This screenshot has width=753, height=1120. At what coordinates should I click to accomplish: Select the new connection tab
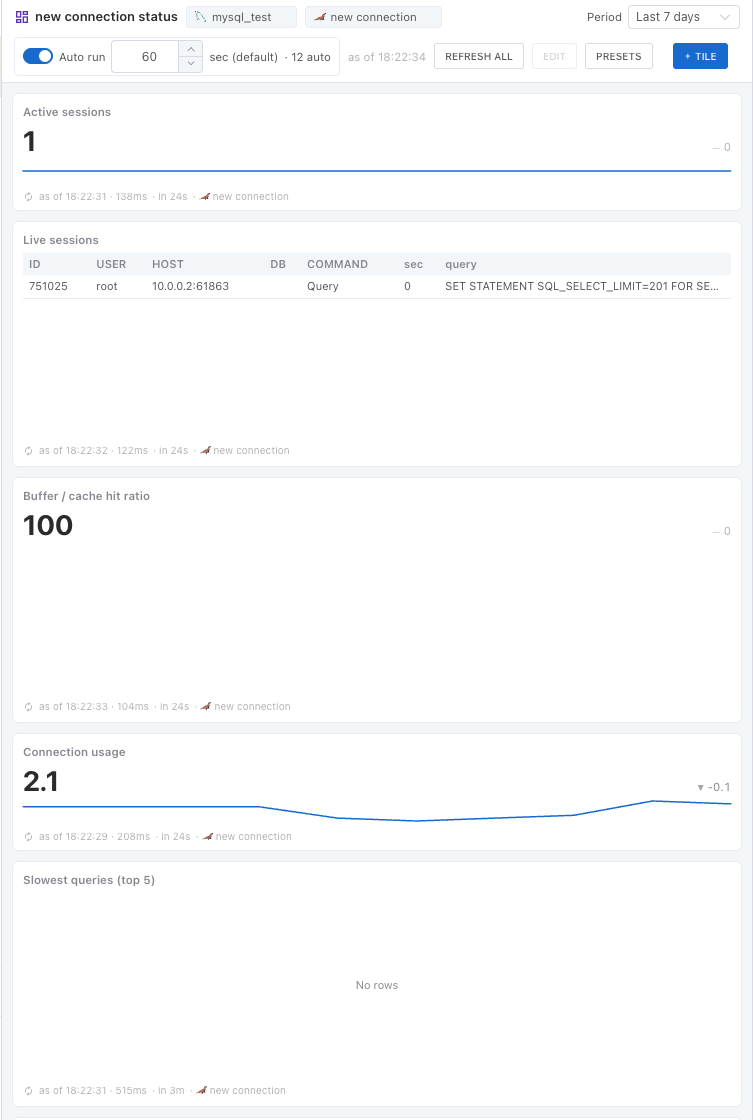click(373, 17)
